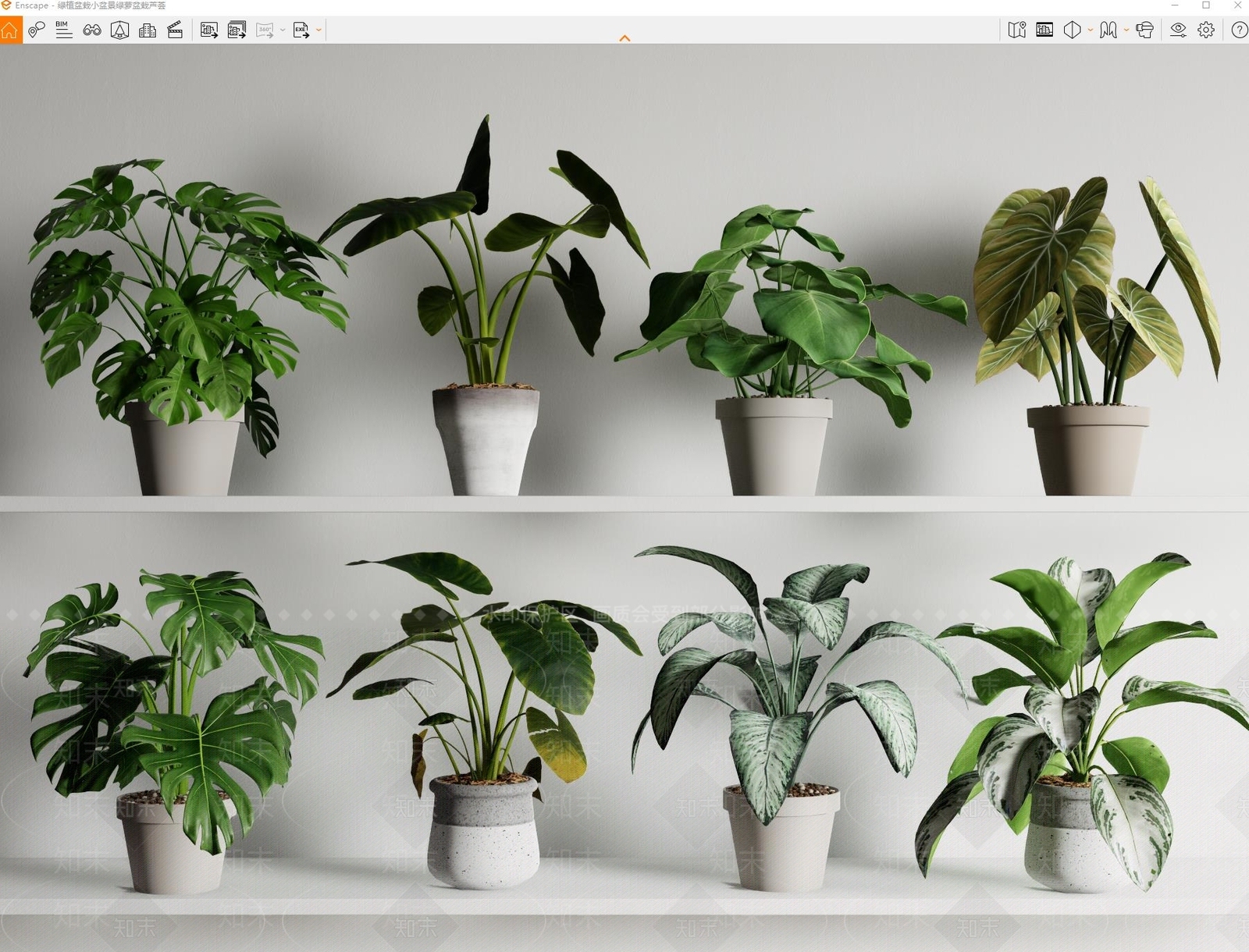Expand the EXE export options arrow
This screenshot has width=1249, height=952.
[x=318, y=30]
